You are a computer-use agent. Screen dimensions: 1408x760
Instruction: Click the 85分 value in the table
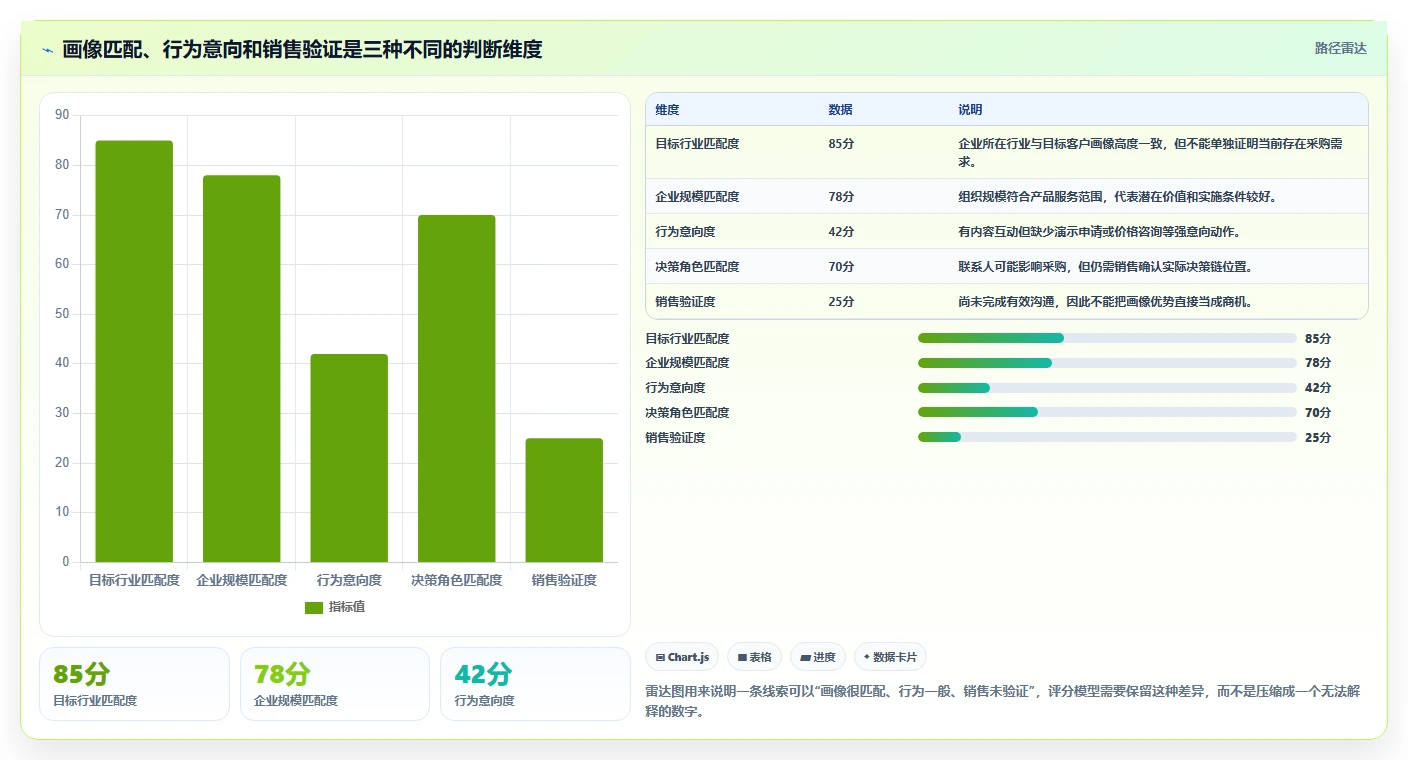841,144
